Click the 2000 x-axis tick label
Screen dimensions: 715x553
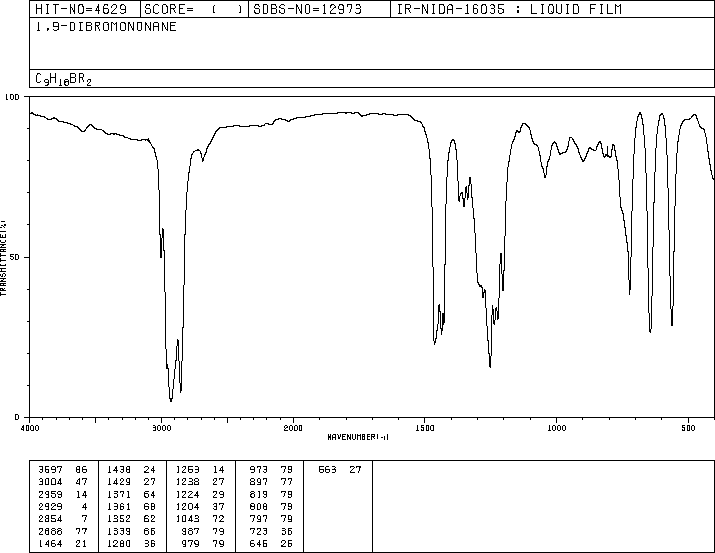(x=293, y=428)
